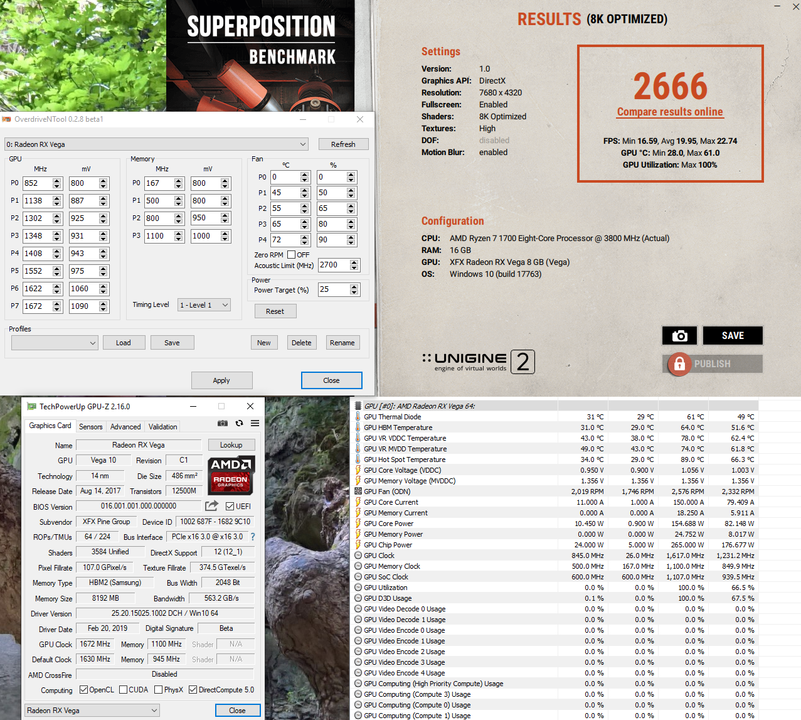Click the GPU Utilization sensor icon
This screenshot has width=801, height=720.
pyautogui.click(x=358, y=588)
